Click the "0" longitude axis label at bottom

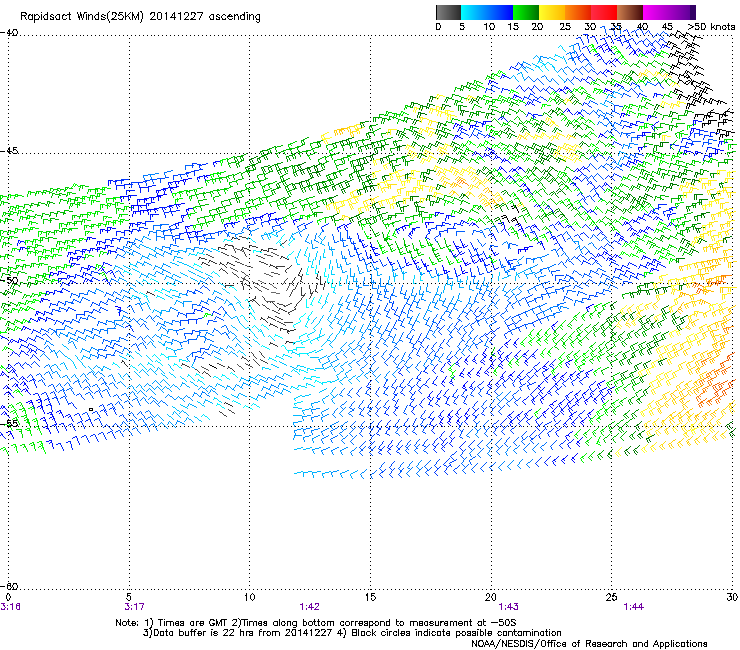click(8, 597)
